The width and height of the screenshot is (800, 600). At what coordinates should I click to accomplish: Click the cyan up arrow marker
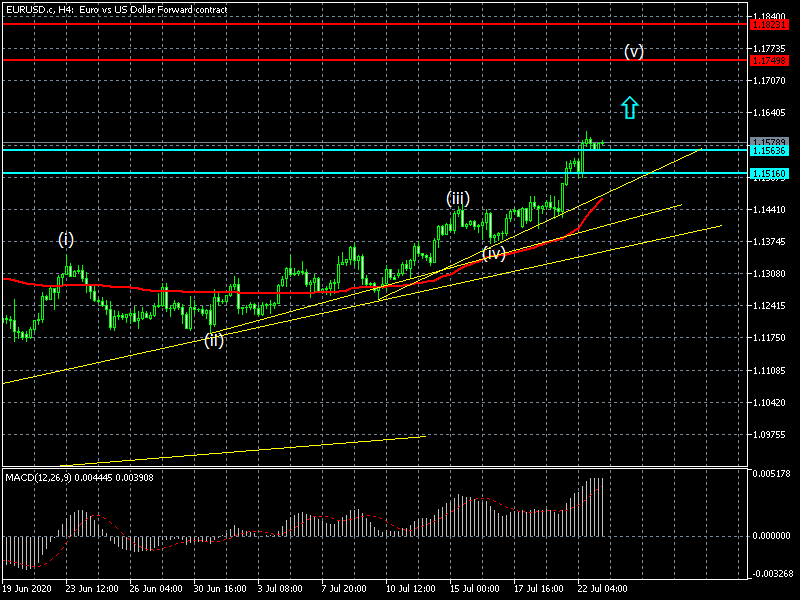click(x=629, y=108)
